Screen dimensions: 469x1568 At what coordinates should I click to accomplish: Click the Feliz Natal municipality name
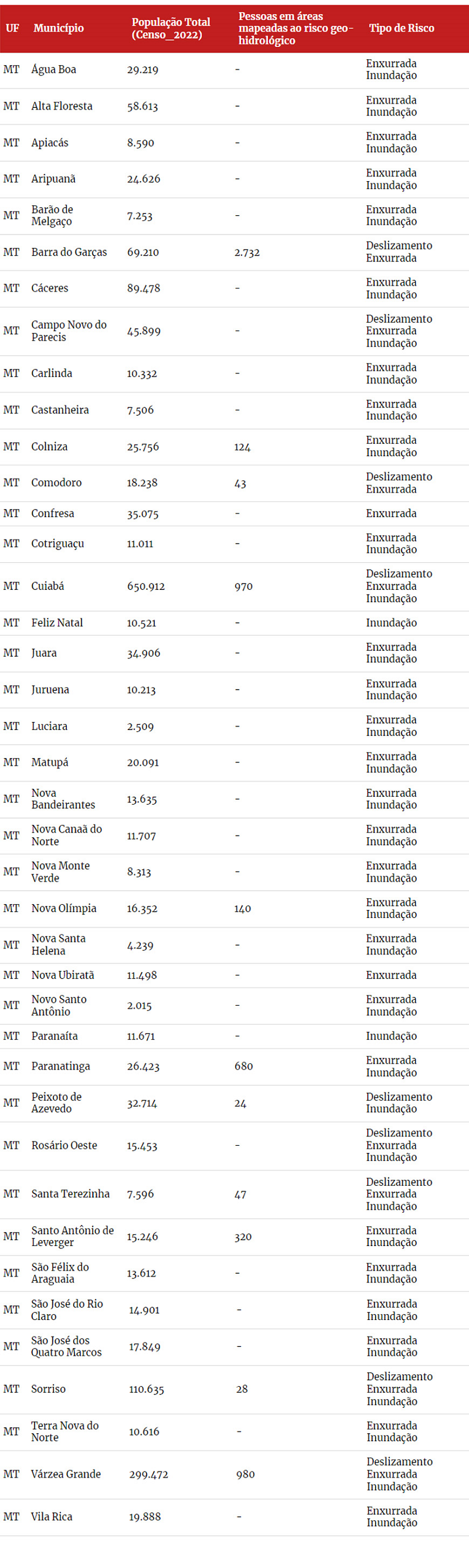click(x=57, y=623)
